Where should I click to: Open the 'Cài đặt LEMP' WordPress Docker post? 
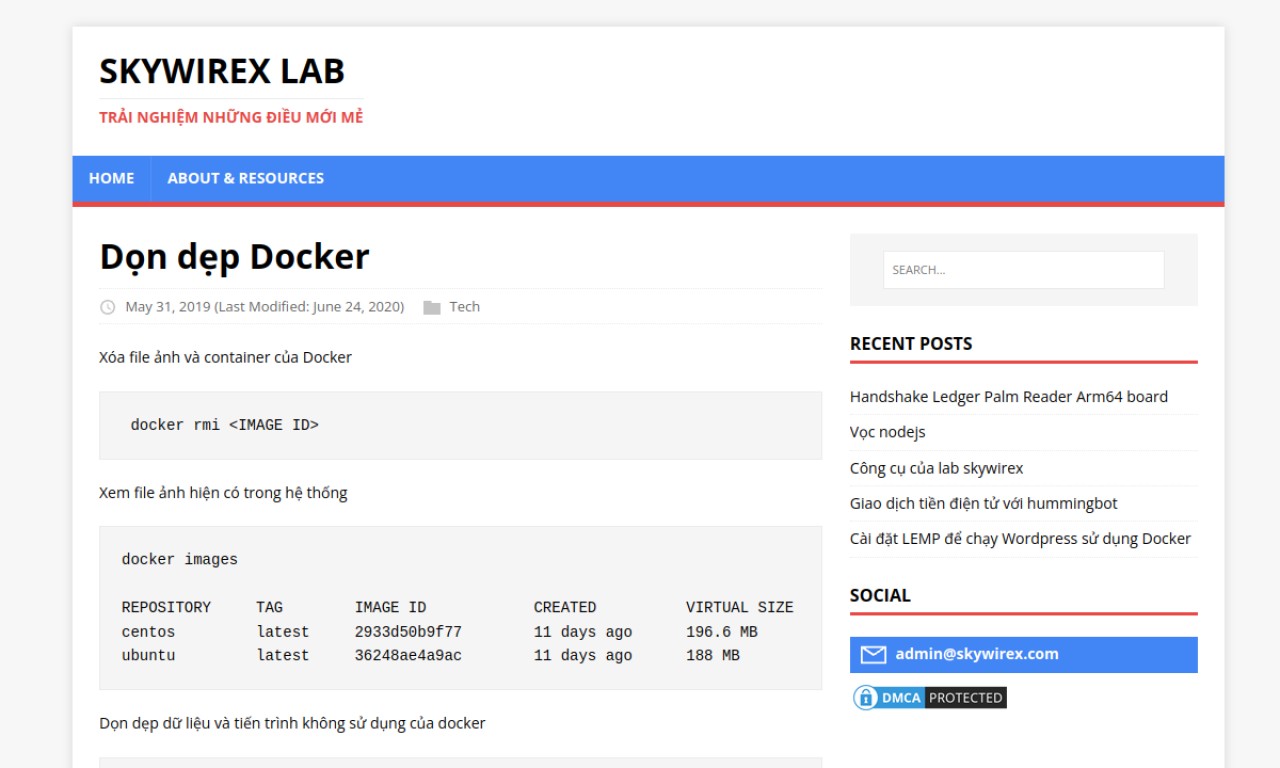coord(1020,539)
